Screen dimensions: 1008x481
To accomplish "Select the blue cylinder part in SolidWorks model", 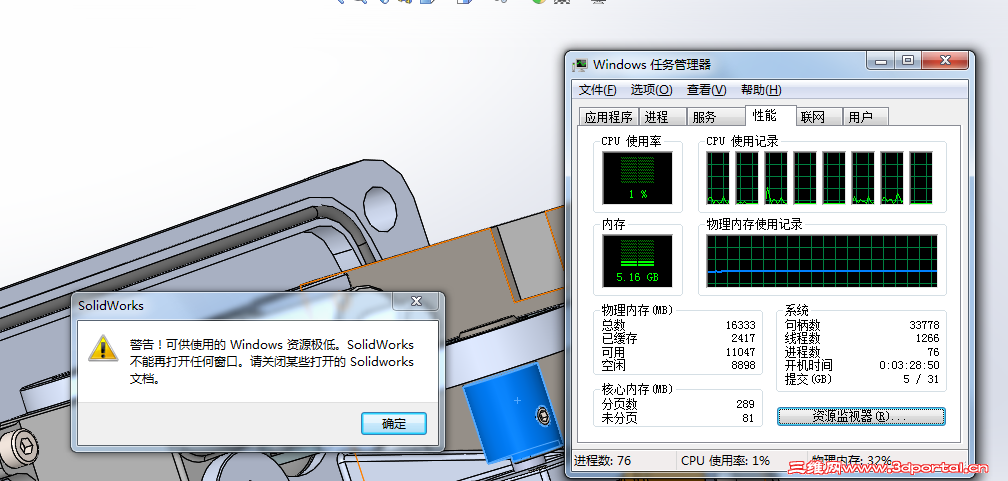I will click(x=512, y=412).
